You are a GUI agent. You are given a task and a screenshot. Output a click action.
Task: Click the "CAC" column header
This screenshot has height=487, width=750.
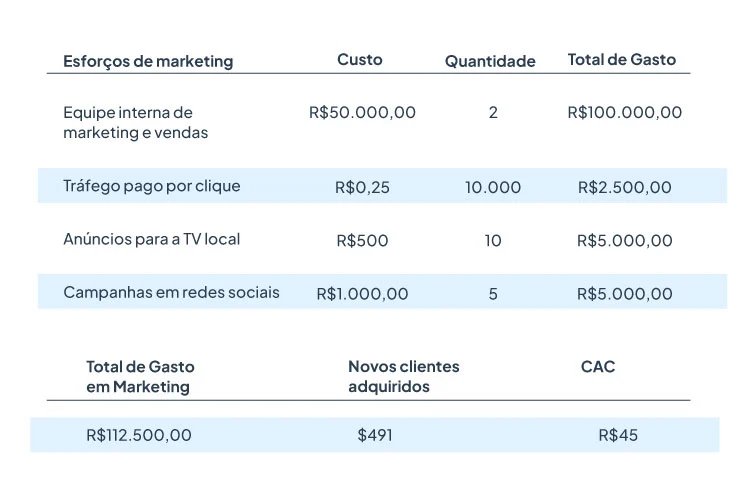pyautogui.click(x=598, y=367)
